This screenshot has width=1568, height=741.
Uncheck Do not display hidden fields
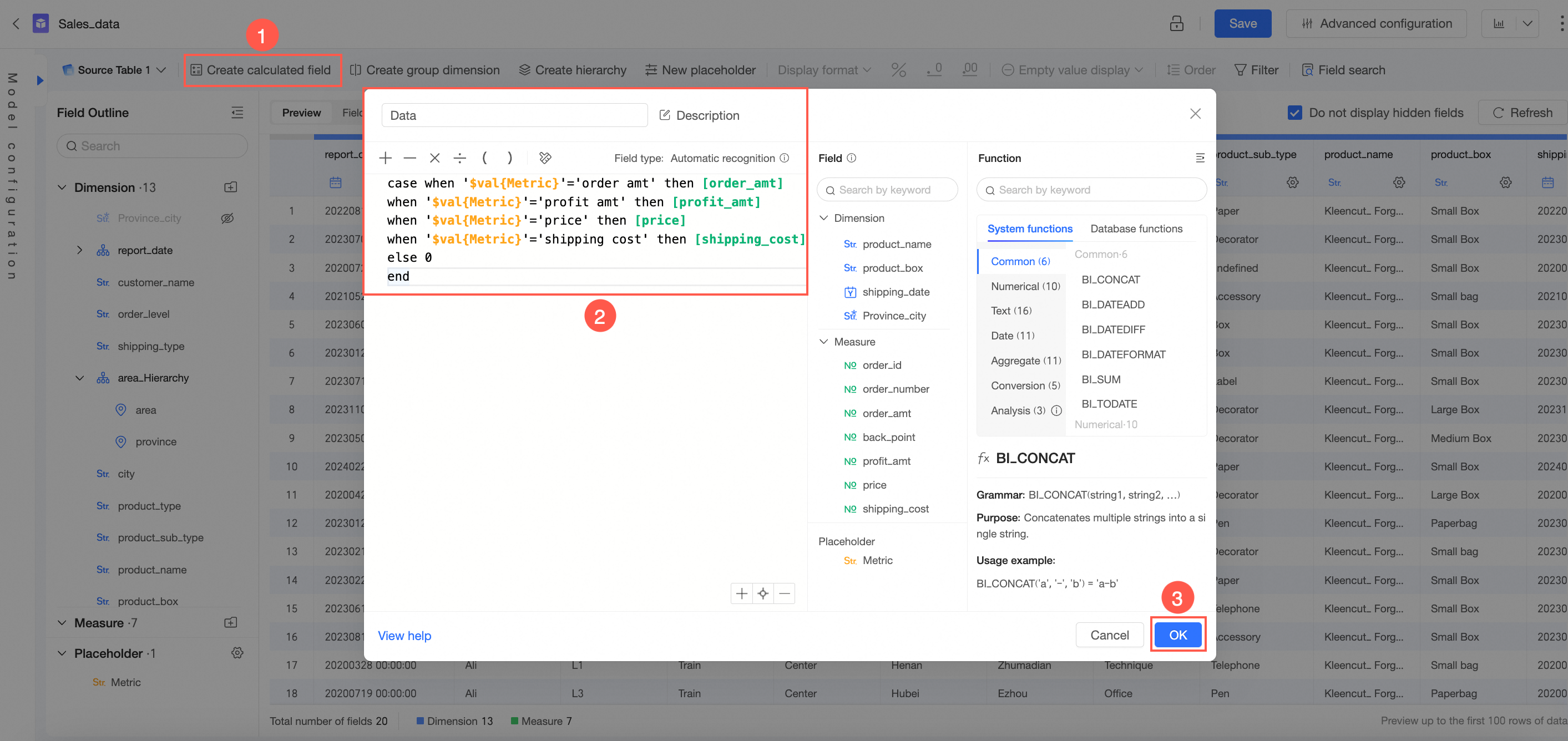coord(1294,113)
